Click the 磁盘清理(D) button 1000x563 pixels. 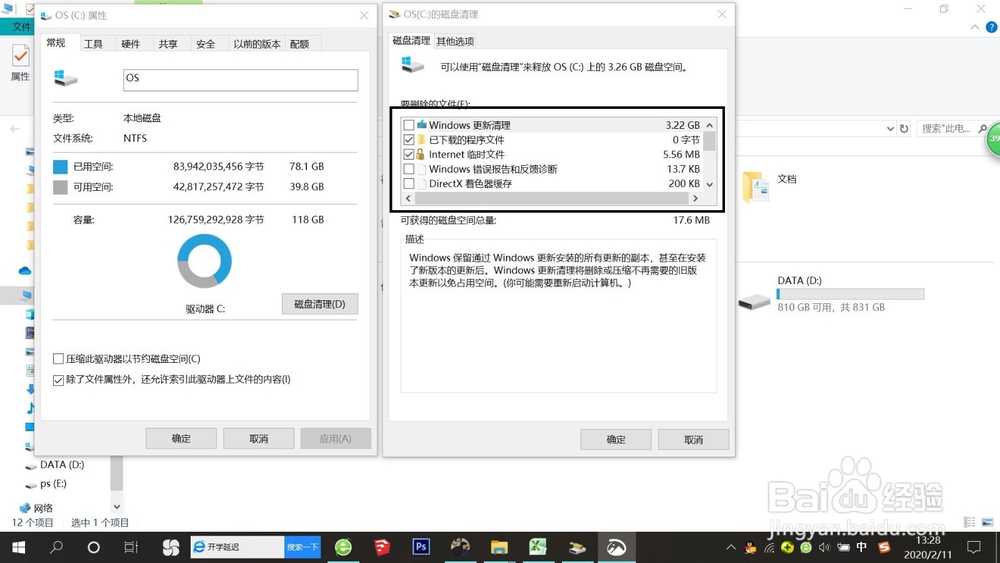pos(320,304)
